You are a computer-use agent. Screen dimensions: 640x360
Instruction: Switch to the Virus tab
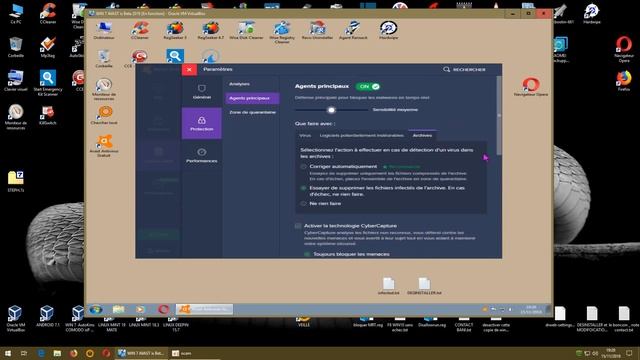(305, 136)
